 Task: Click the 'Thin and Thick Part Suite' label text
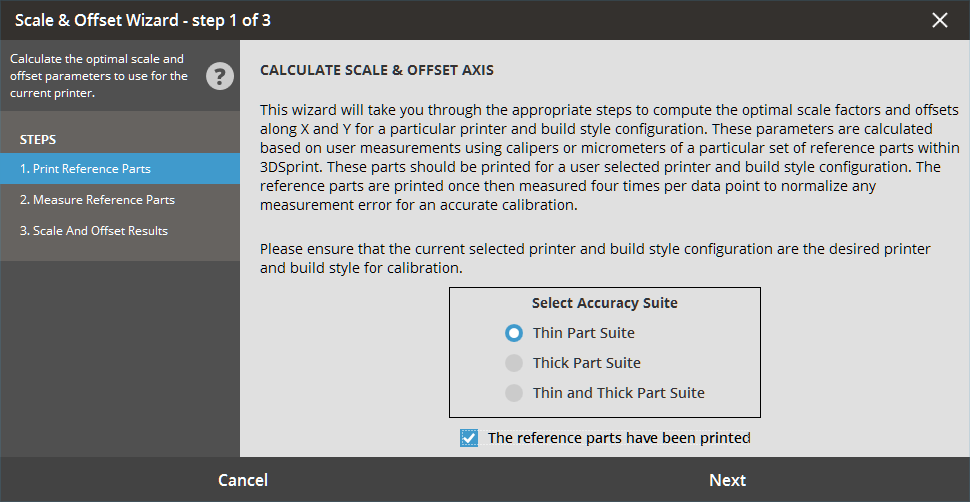(618, 393)
